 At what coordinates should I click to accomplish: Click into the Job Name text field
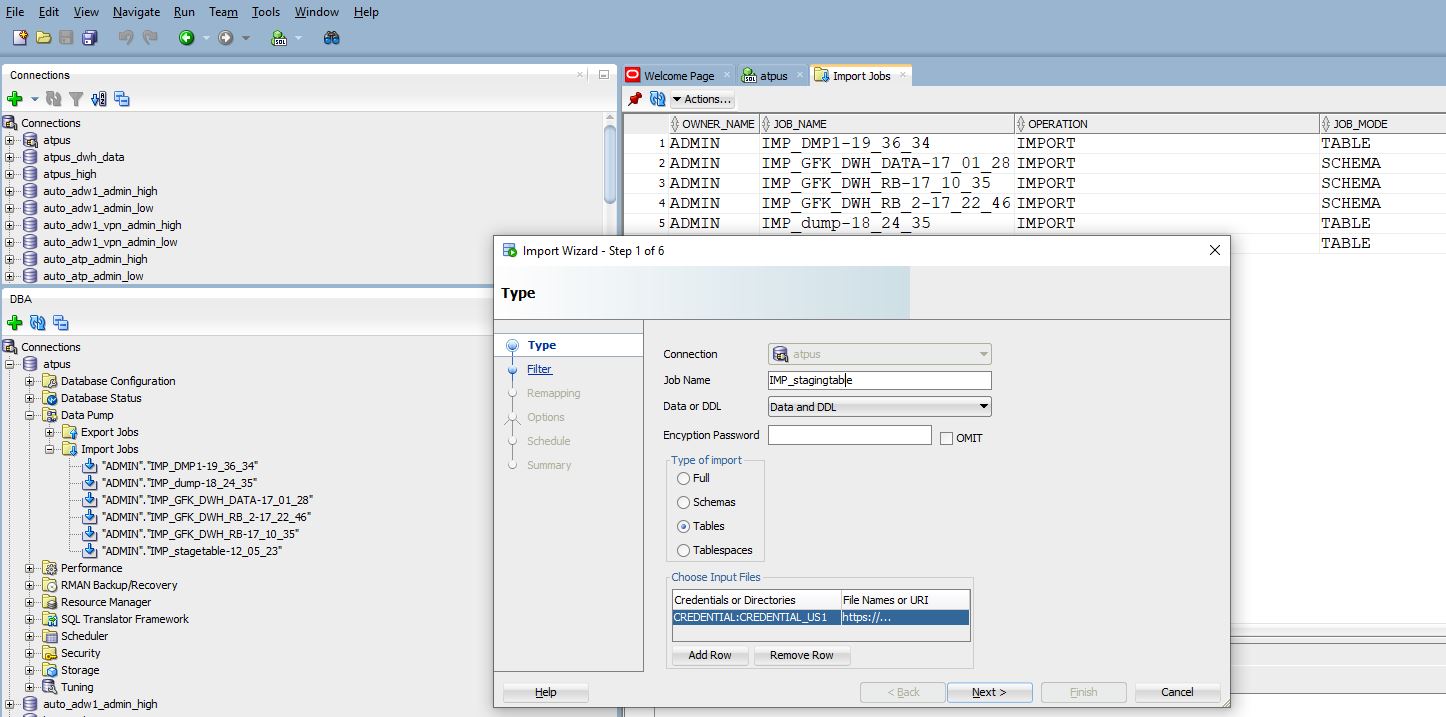tap(878, 380)
